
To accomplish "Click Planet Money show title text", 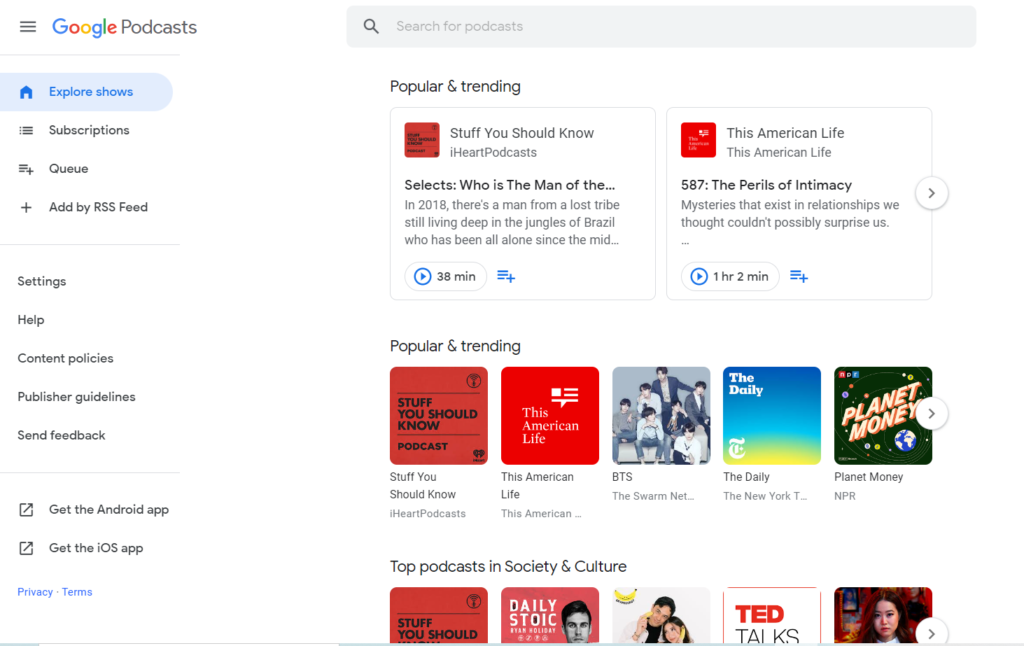I will coord(869,477).
